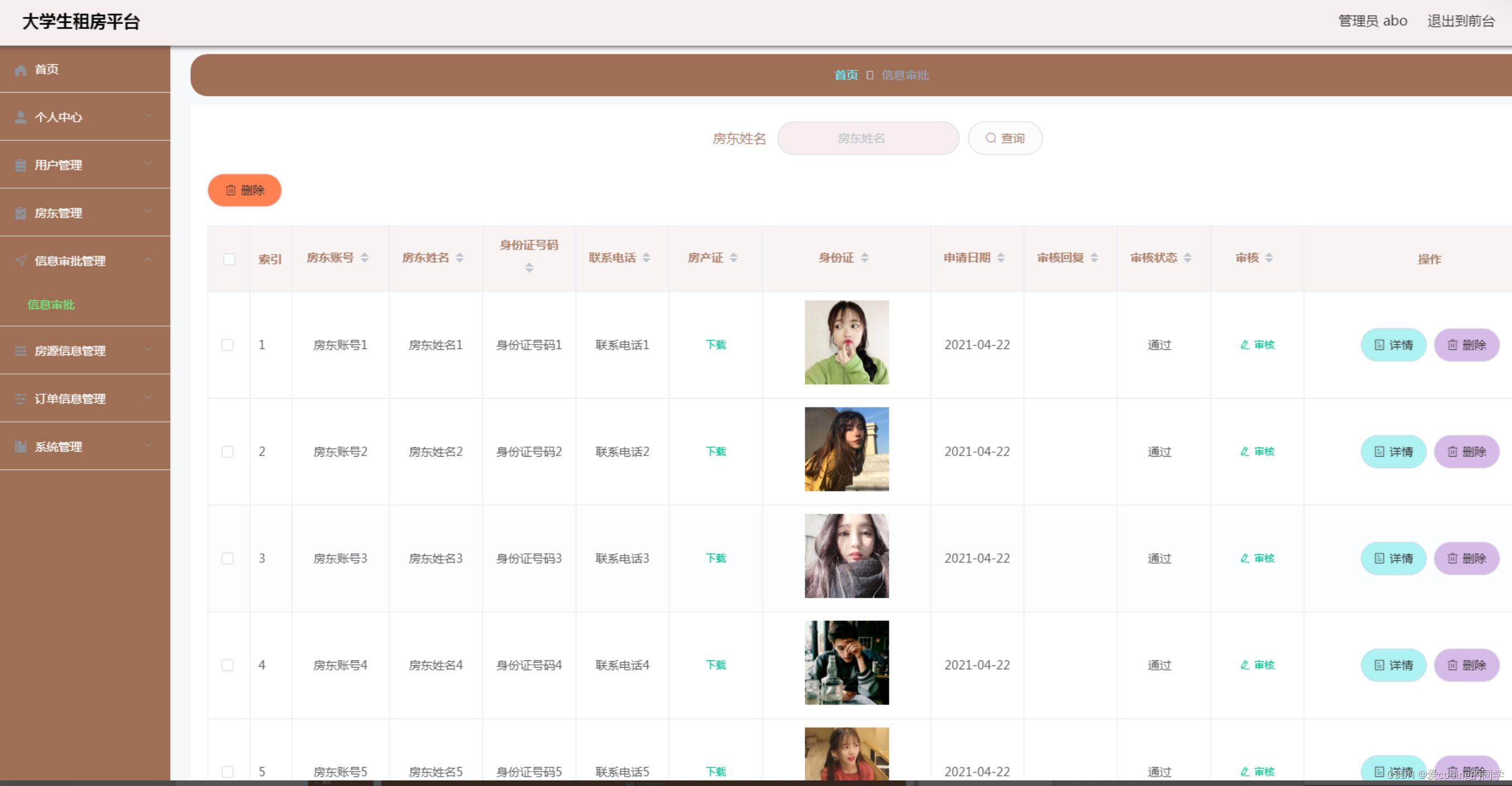Image resolution: width=1512 pixels, height=786 pixels.
Task: Click the 系统管理 sidebar icon
Action: (x=21, y=447)
